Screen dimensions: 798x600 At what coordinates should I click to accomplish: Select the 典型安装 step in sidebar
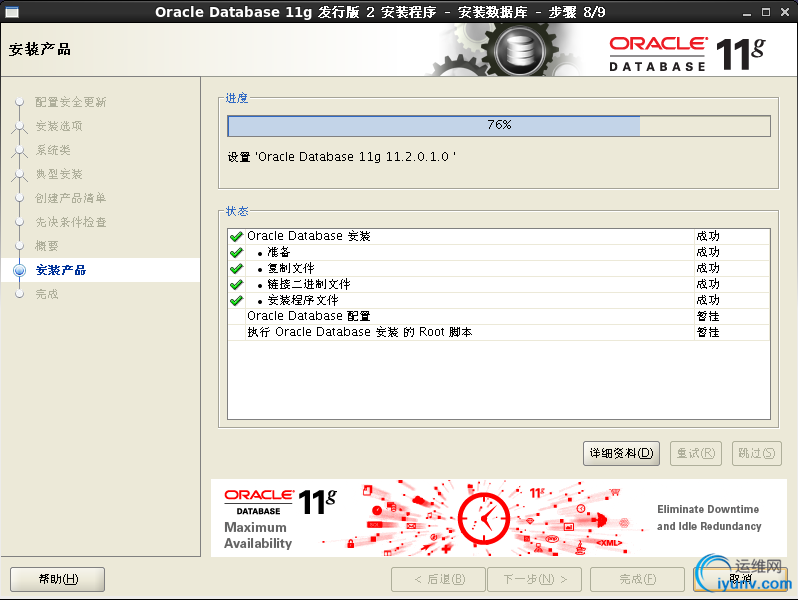(x=59, y=174)
